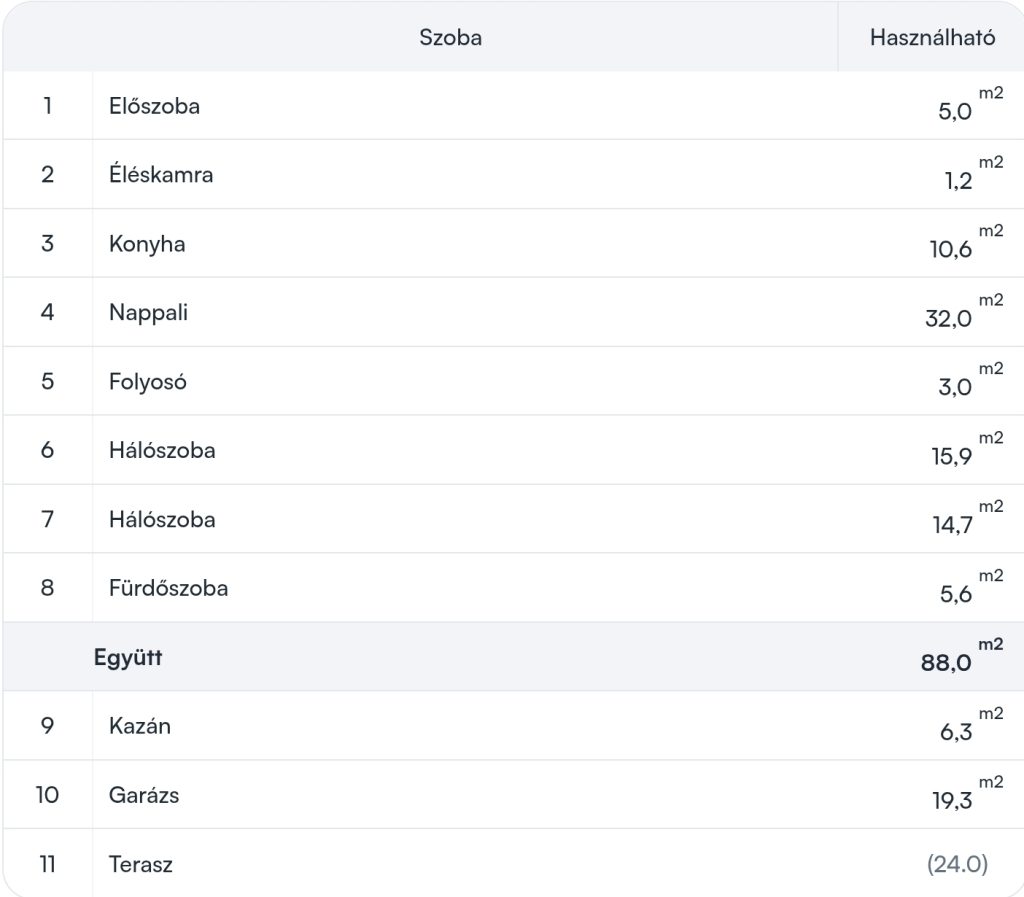
Task: Select the Fürdőszoba row
Action: (x=513, y=588)
